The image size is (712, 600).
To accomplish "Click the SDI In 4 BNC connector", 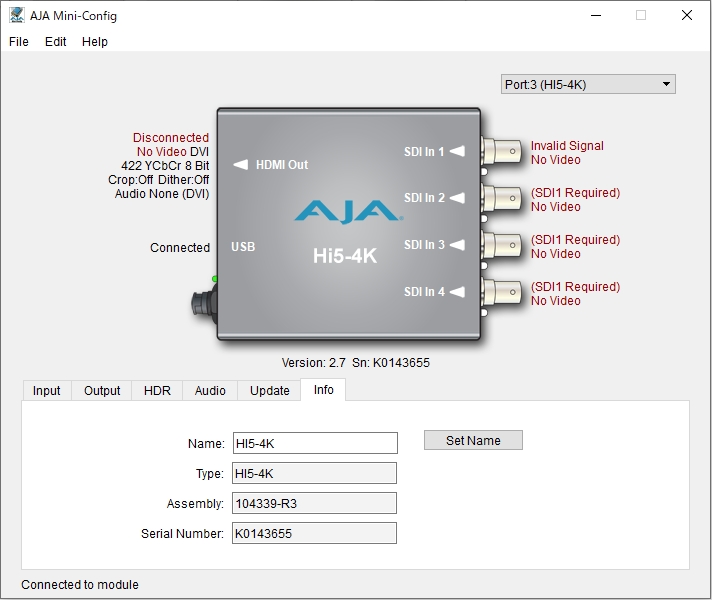I will [x=502, y=293].
